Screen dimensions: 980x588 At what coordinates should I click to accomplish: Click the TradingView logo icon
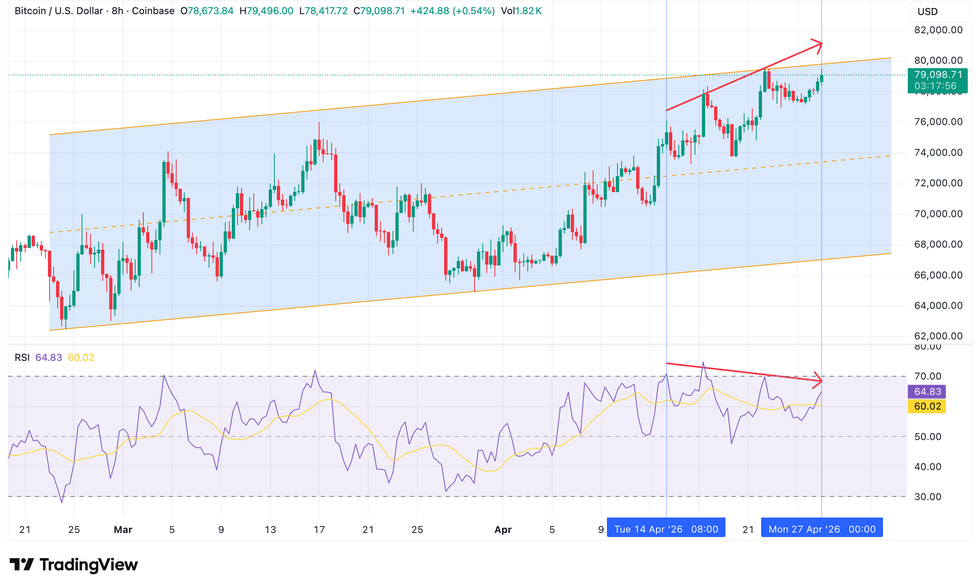[23, 565]
